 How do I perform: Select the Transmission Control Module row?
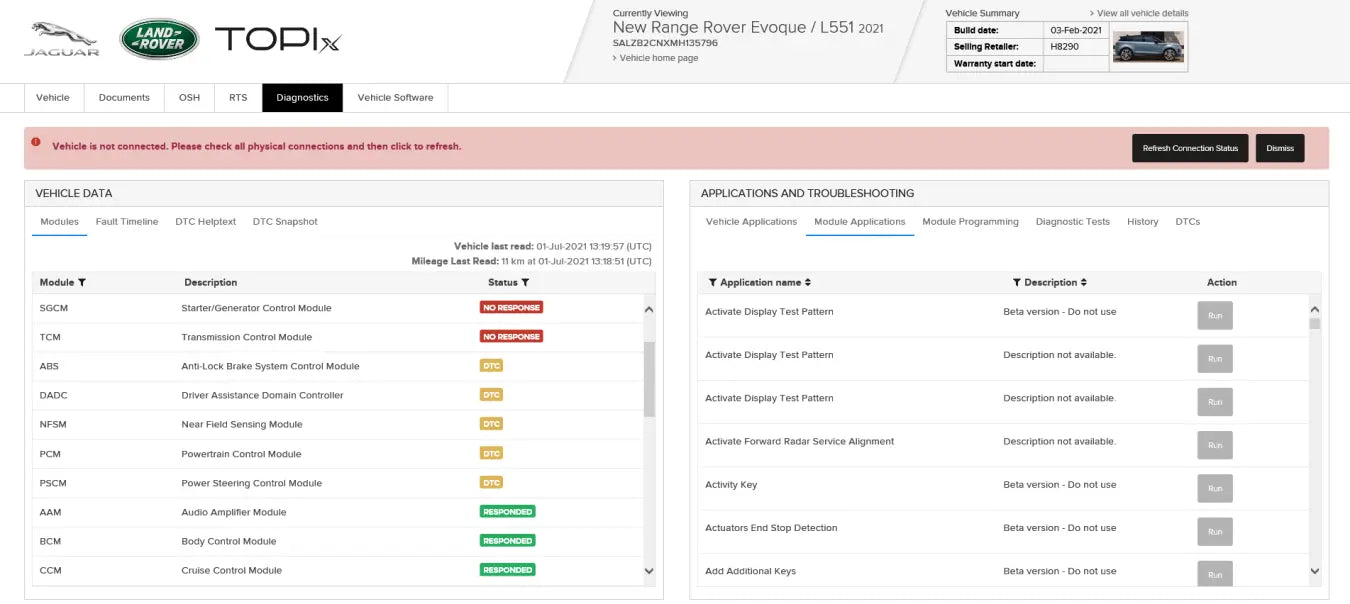coord(246,337)
